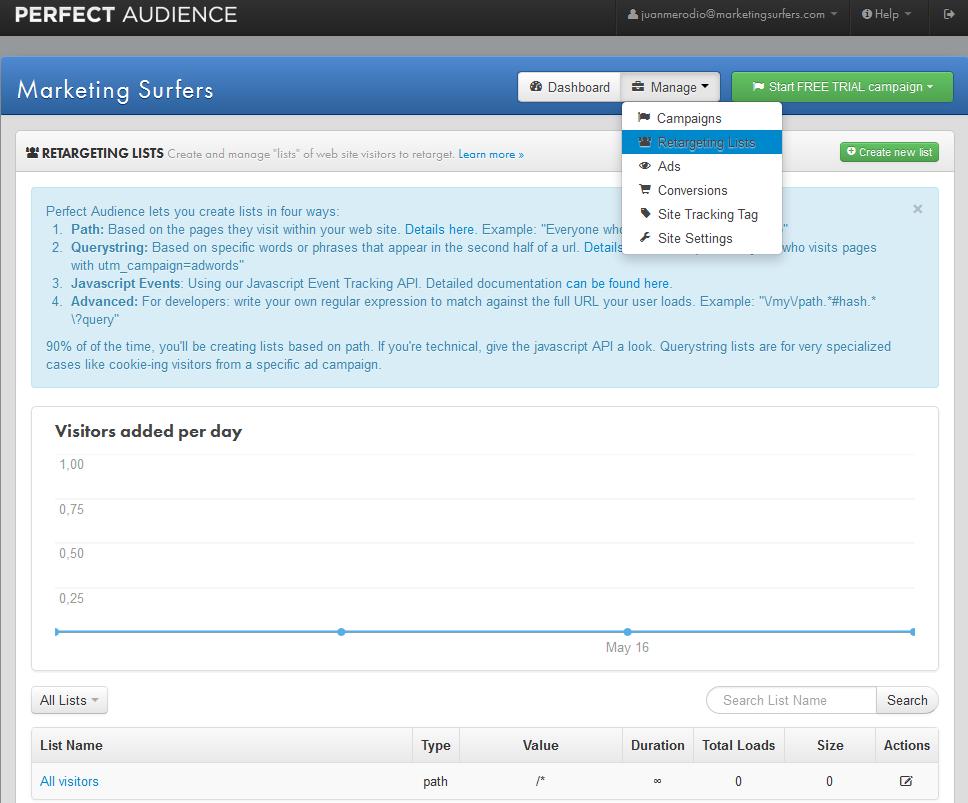
Task: Click the flag icon next to Campaigns
Action: click(x=644, y=117)
